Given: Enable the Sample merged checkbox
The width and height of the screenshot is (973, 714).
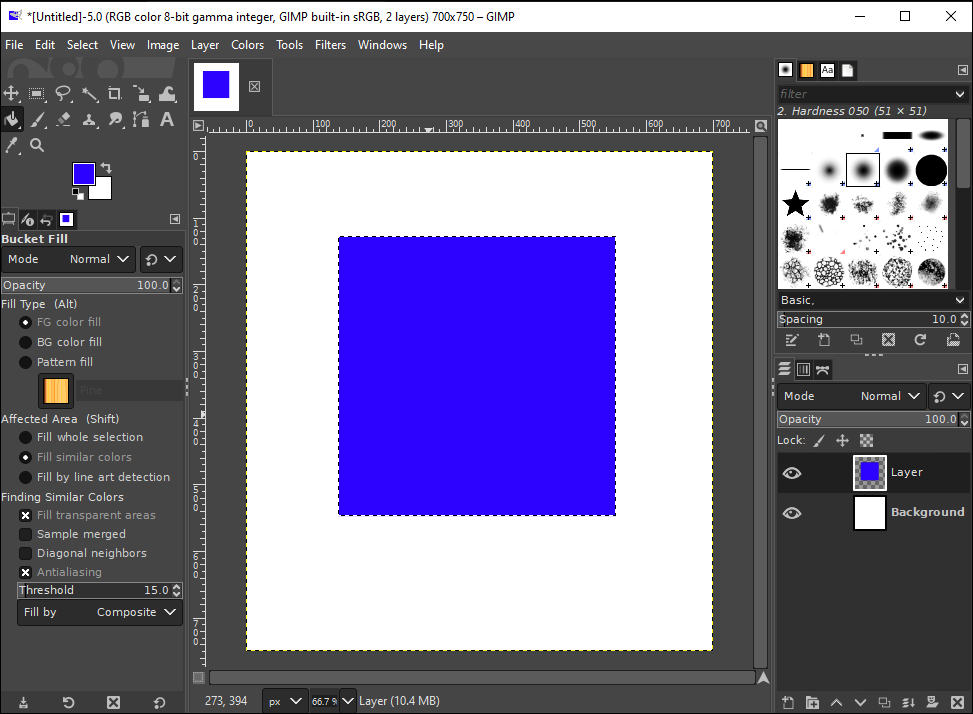Looking at the screenshot, I should (x=26, y=534).
